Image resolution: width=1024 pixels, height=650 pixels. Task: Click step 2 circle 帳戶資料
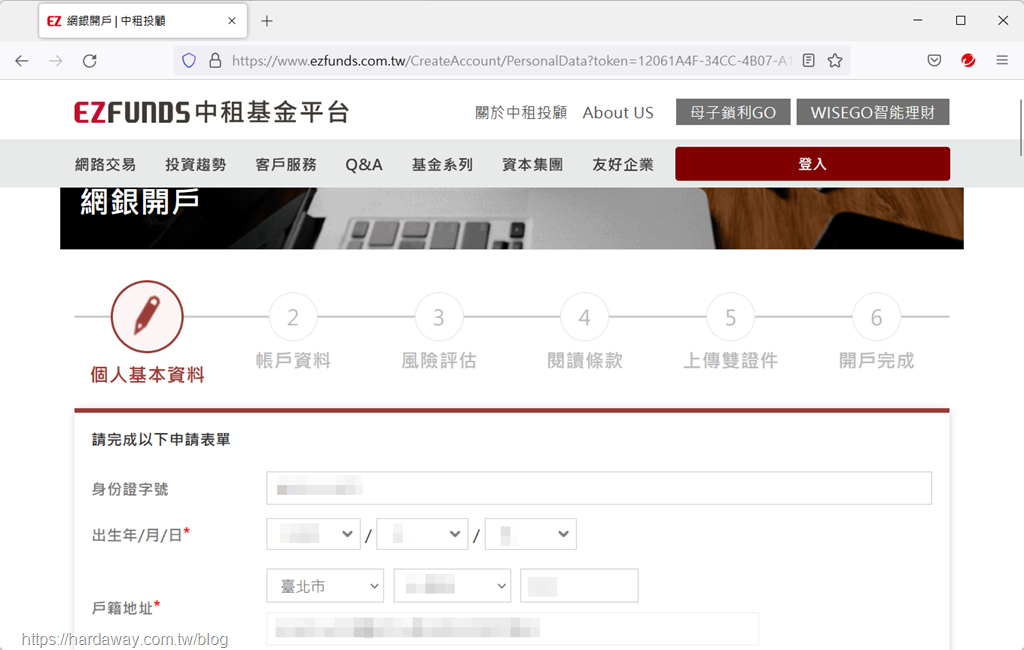293,317
